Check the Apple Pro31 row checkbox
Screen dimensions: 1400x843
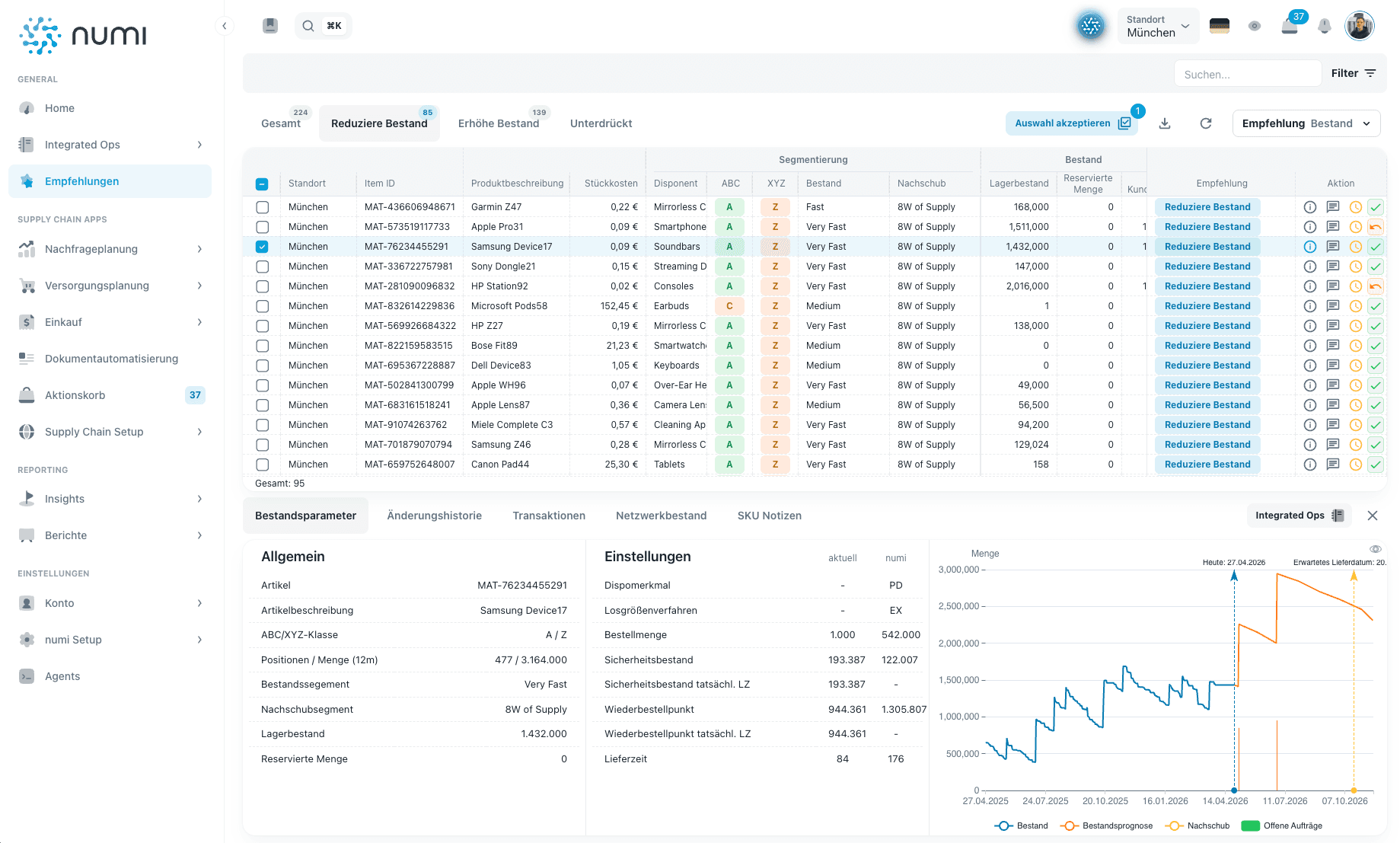pyautogui.click(x=263, y=227)
